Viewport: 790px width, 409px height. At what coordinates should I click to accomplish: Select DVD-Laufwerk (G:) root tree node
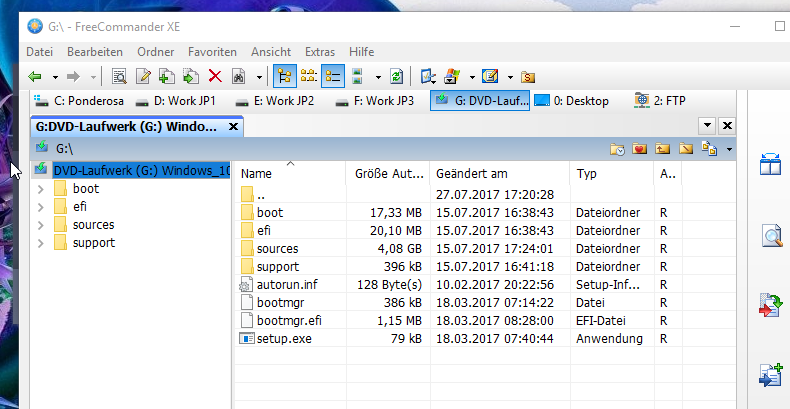click(x=141, y=171)
